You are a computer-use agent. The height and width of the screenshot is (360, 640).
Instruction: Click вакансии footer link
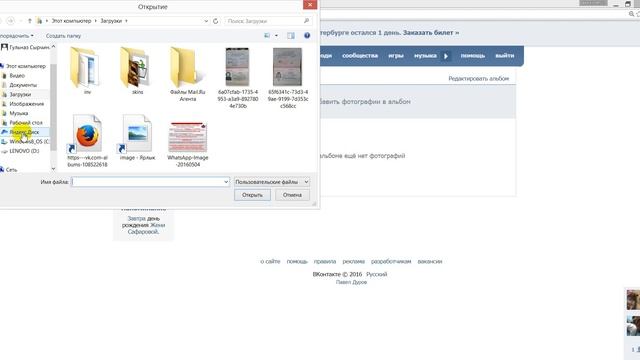point(430,261)
